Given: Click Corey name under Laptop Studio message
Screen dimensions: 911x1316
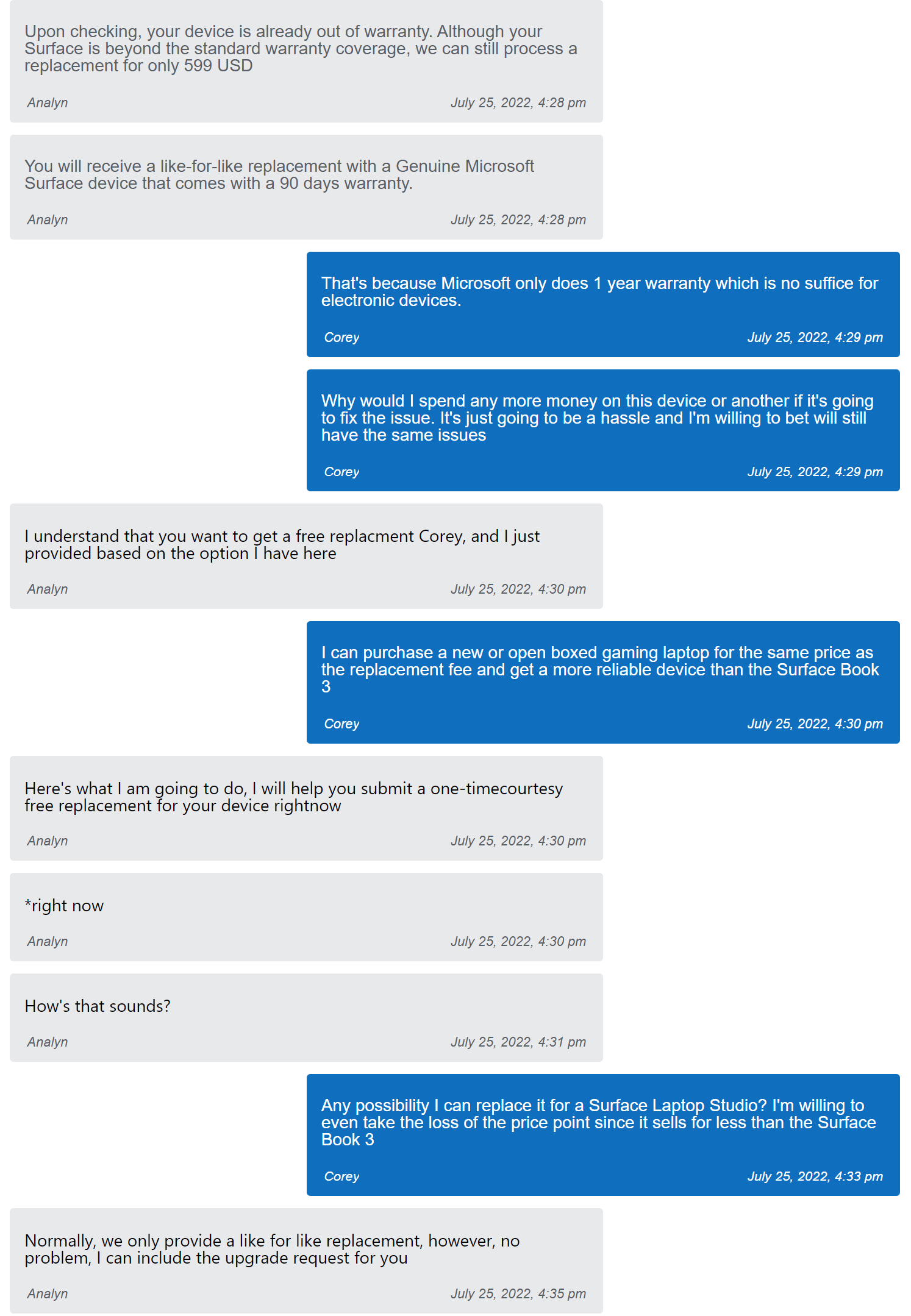Looking at the screenshot, I should tap(341, 1176).
